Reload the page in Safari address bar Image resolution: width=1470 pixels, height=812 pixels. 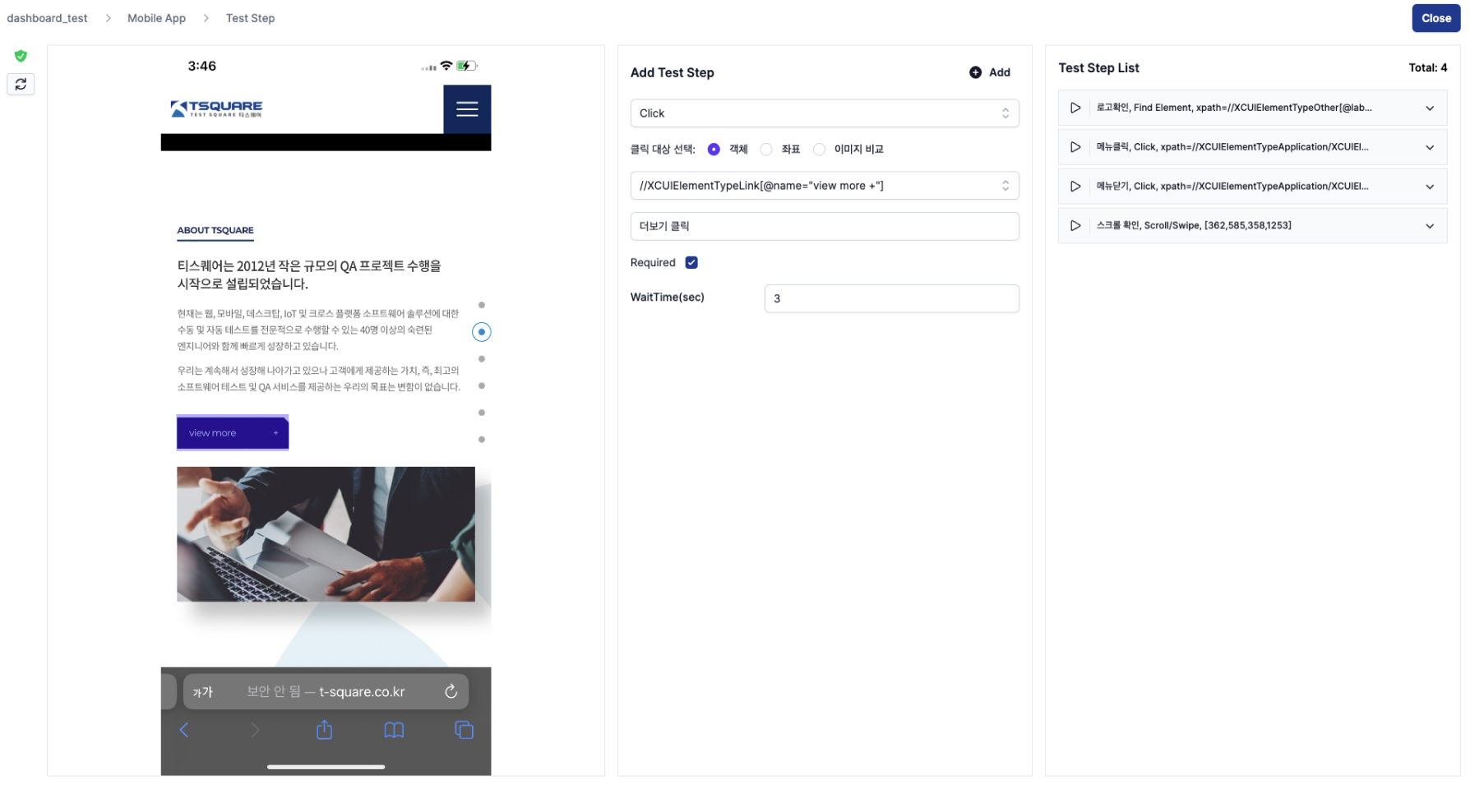click(451, 691)
